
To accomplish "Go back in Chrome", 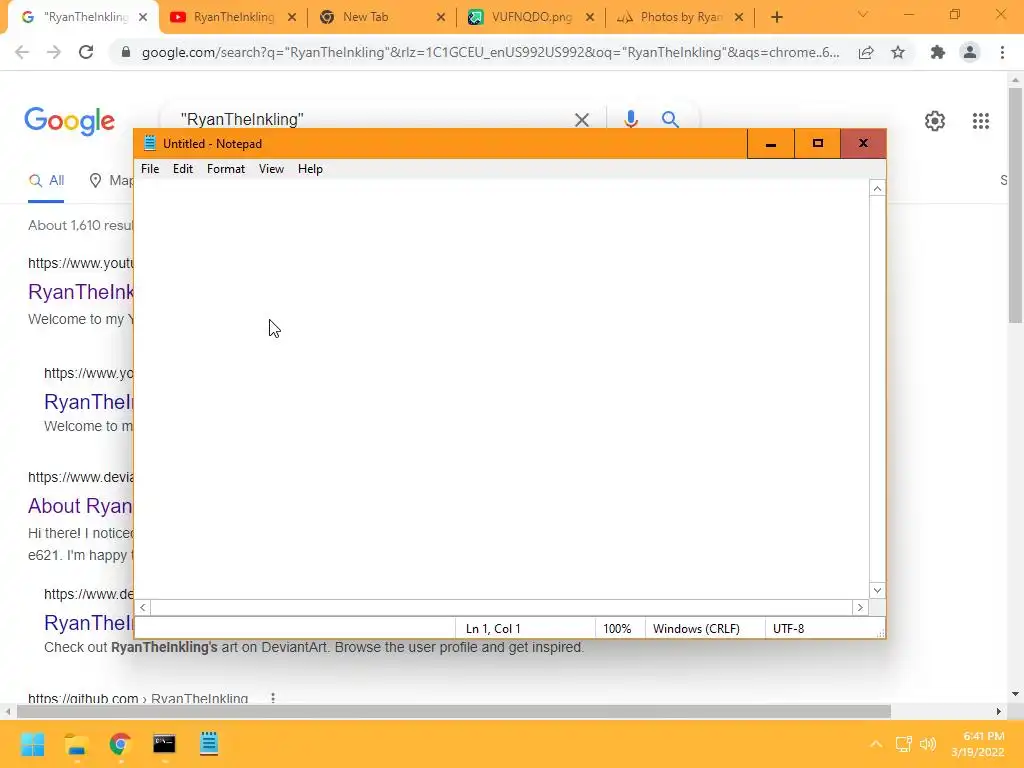I will 22,52.
